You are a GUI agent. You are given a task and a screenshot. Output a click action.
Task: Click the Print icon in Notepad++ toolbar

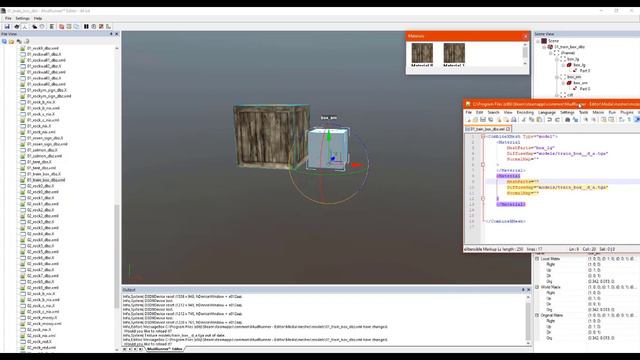point(514,120)
